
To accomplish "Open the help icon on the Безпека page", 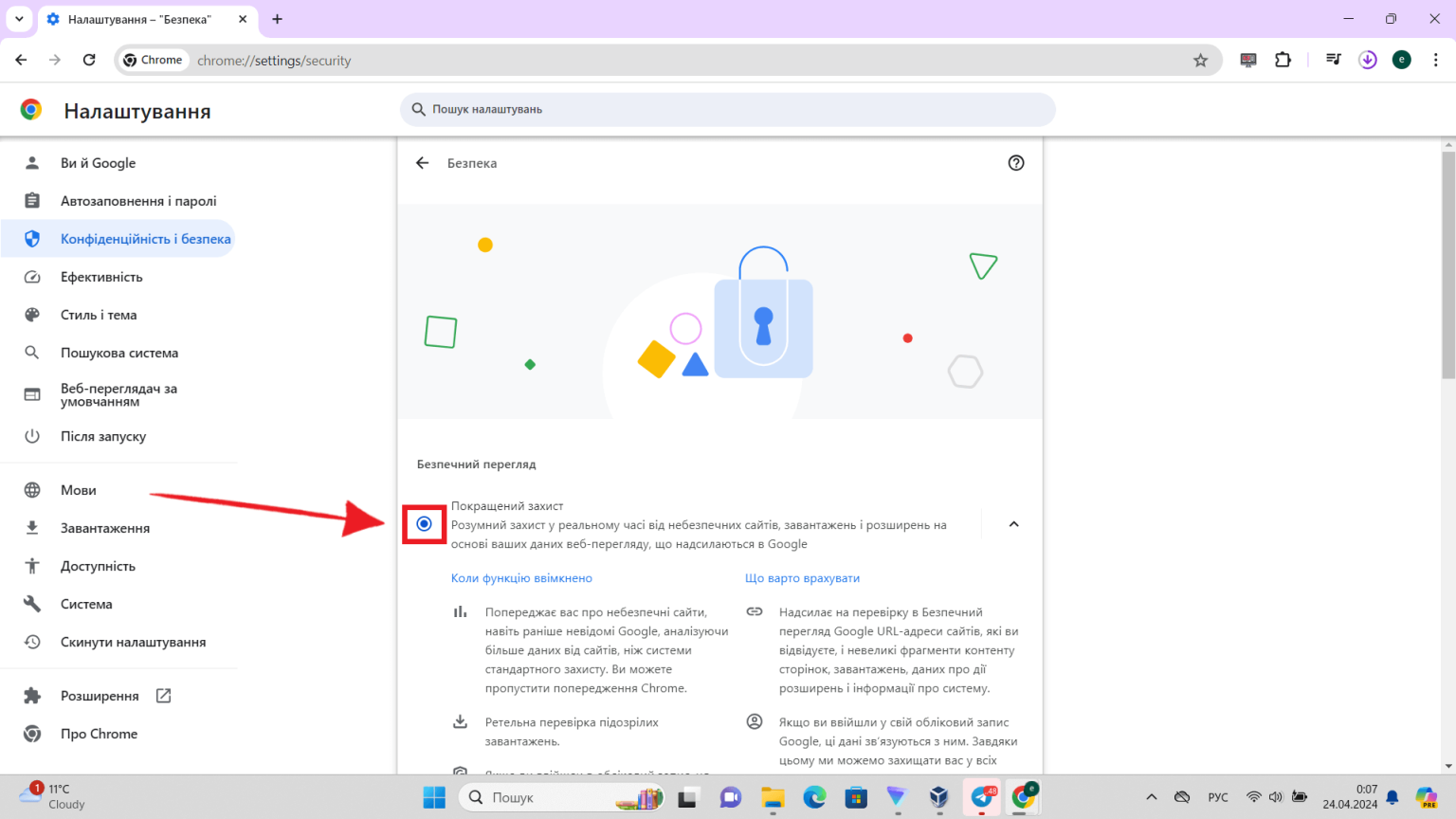I will click(1015, 163).
